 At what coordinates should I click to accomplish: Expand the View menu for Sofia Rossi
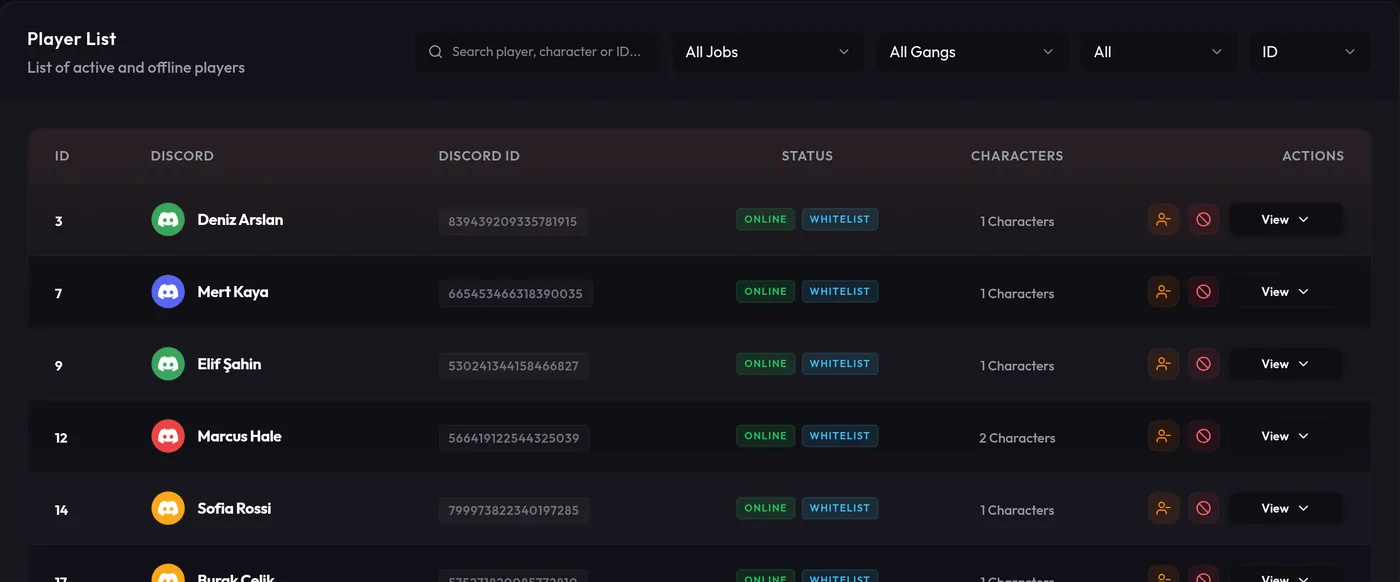coord(1285,508)
